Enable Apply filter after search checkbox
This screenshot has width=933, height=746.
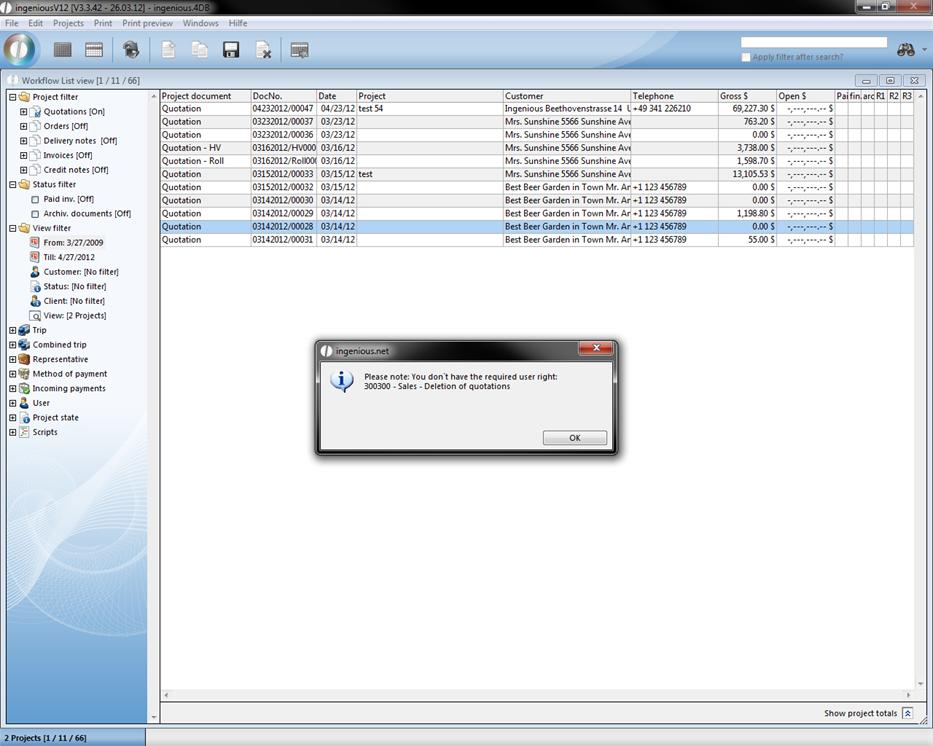point(746,57)
